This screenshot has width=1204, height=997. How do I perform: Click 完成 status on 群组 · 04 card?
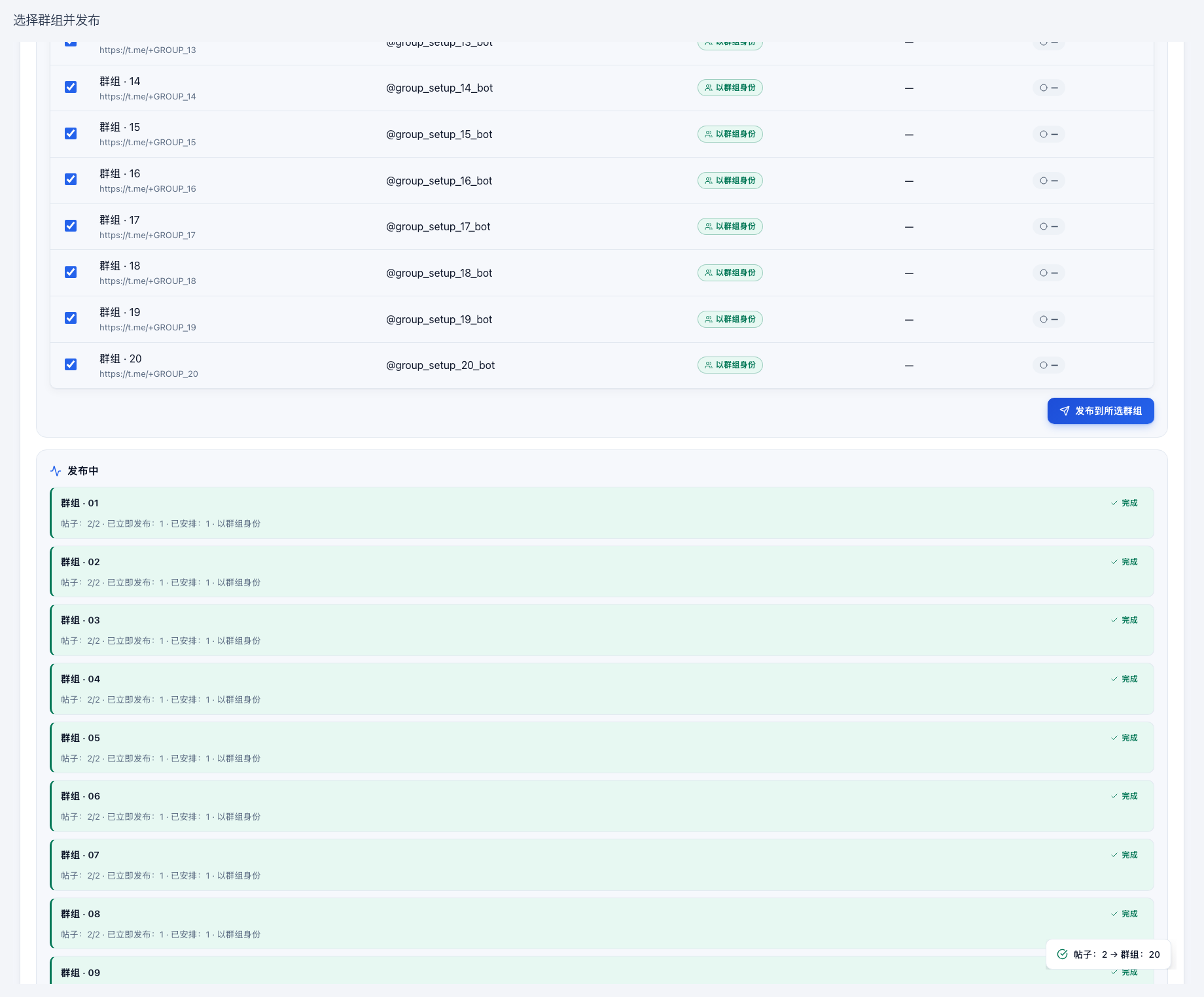(1124, 679)
